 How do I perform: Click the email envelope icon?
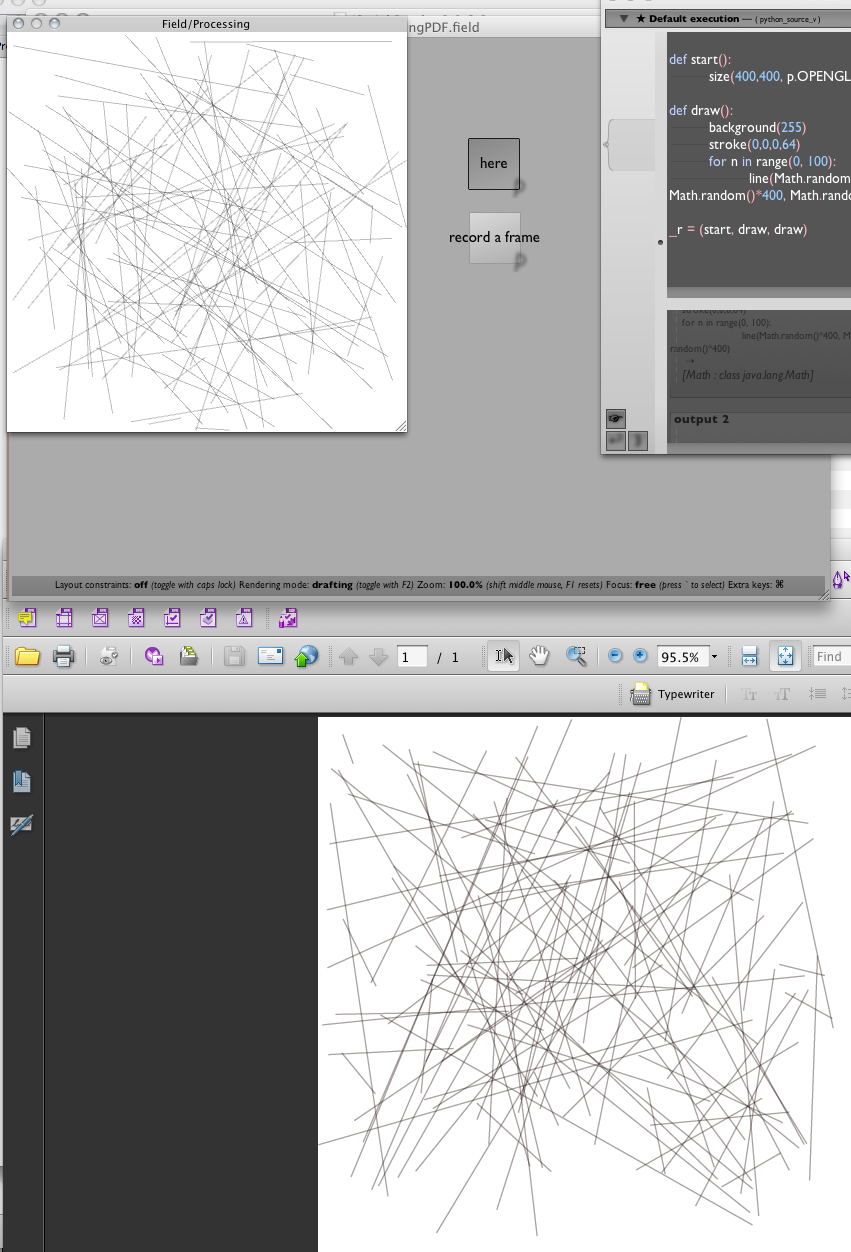coord(270,657)
